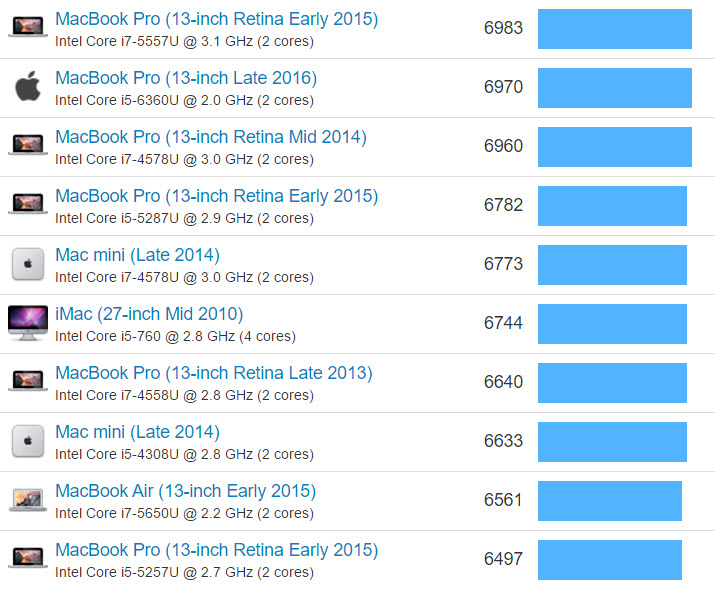Click score bar for 6983 result
This screenshot has height=589, width=715.
pyautogui.click(x=615, y=29)
